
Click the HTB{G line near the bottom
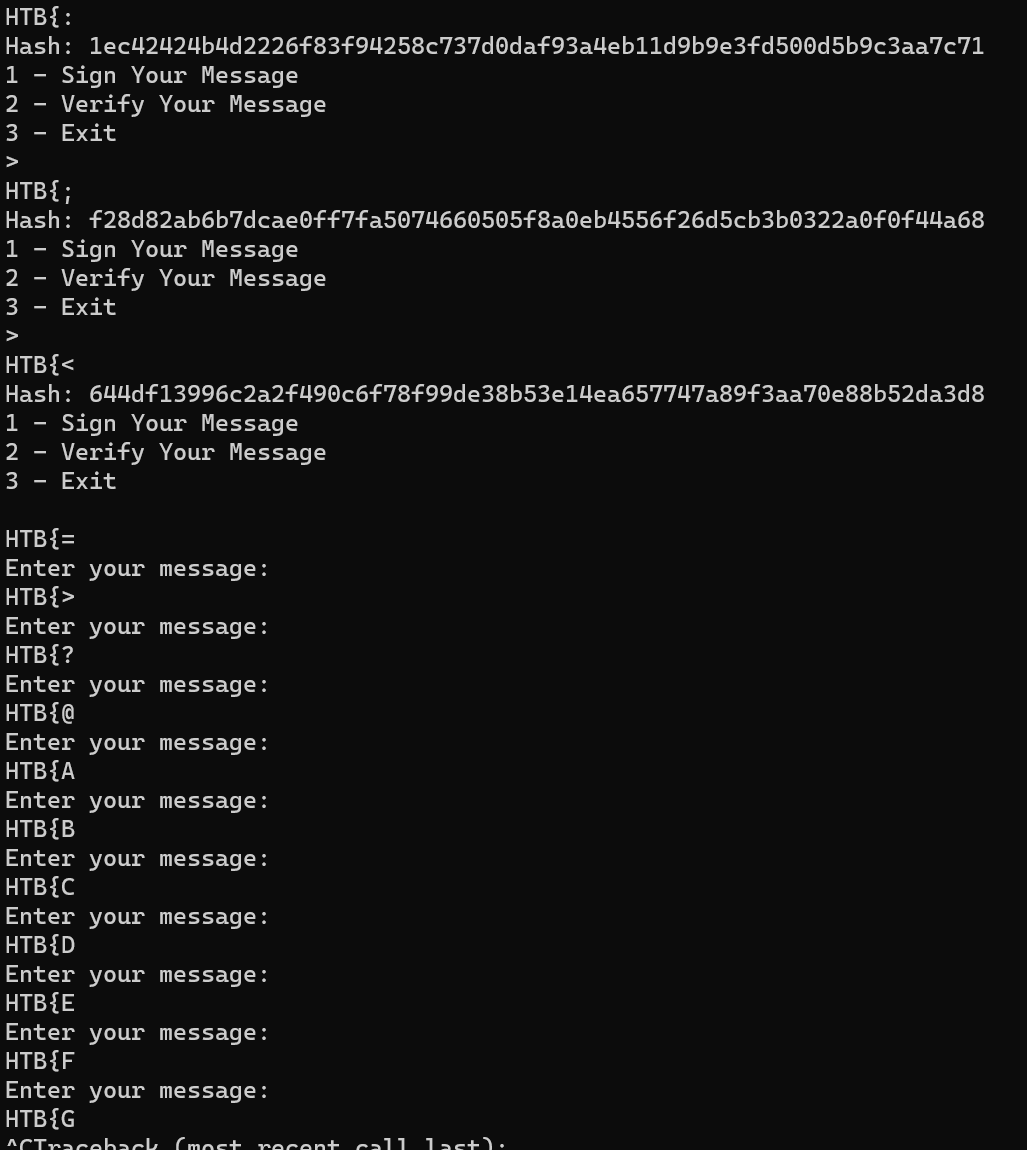click(40, 1118)
